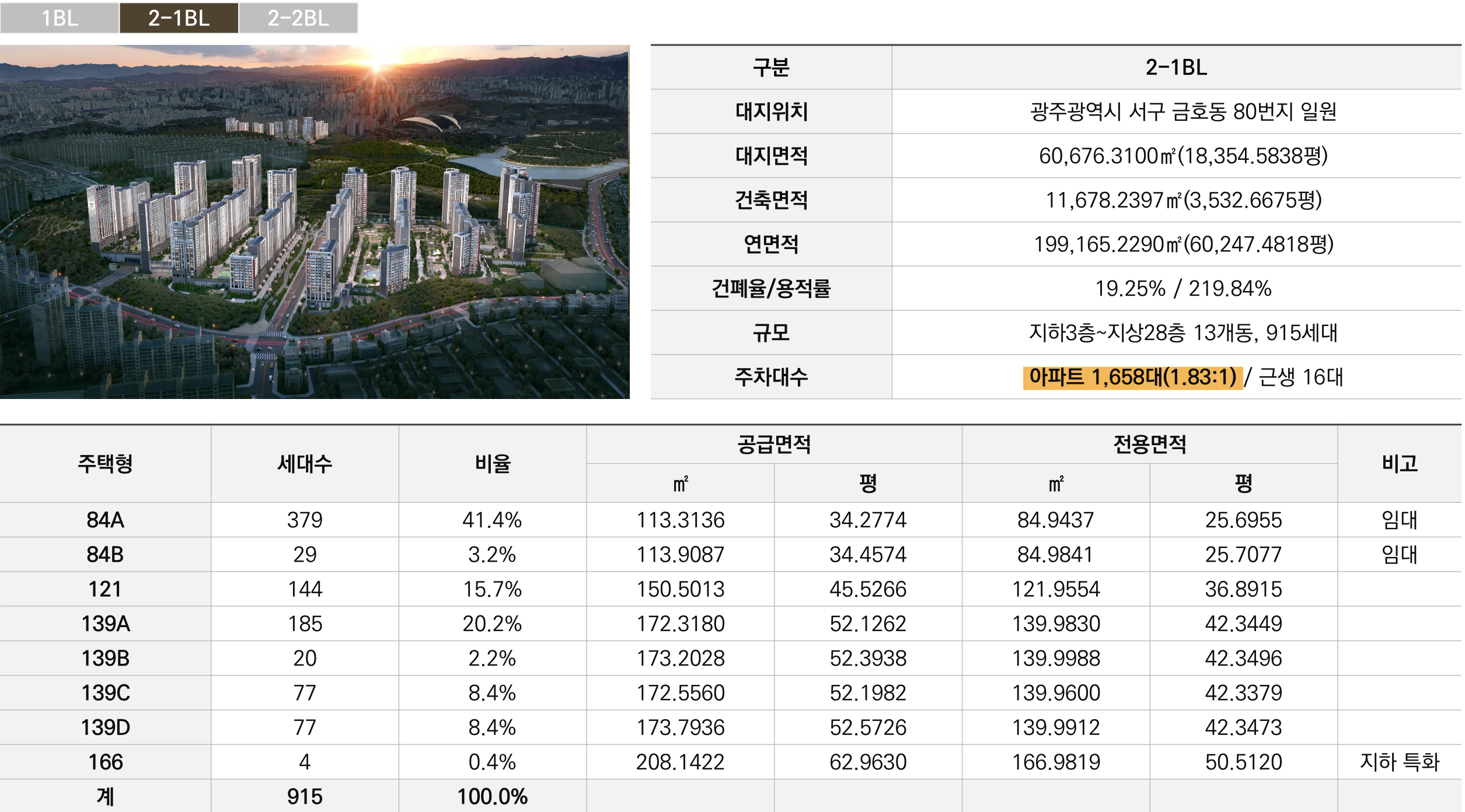Click the 139A housing type label
The height and width of the screenshot is (812, 1465).
point(105,624)
